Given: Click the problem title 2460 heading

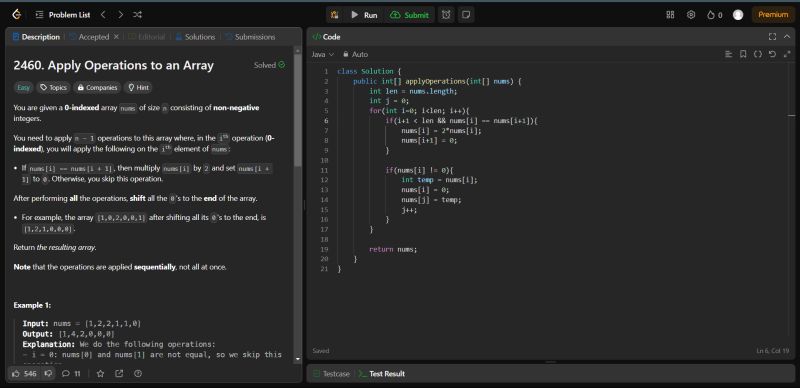Looking at the screenshot, I should point(113,65).
